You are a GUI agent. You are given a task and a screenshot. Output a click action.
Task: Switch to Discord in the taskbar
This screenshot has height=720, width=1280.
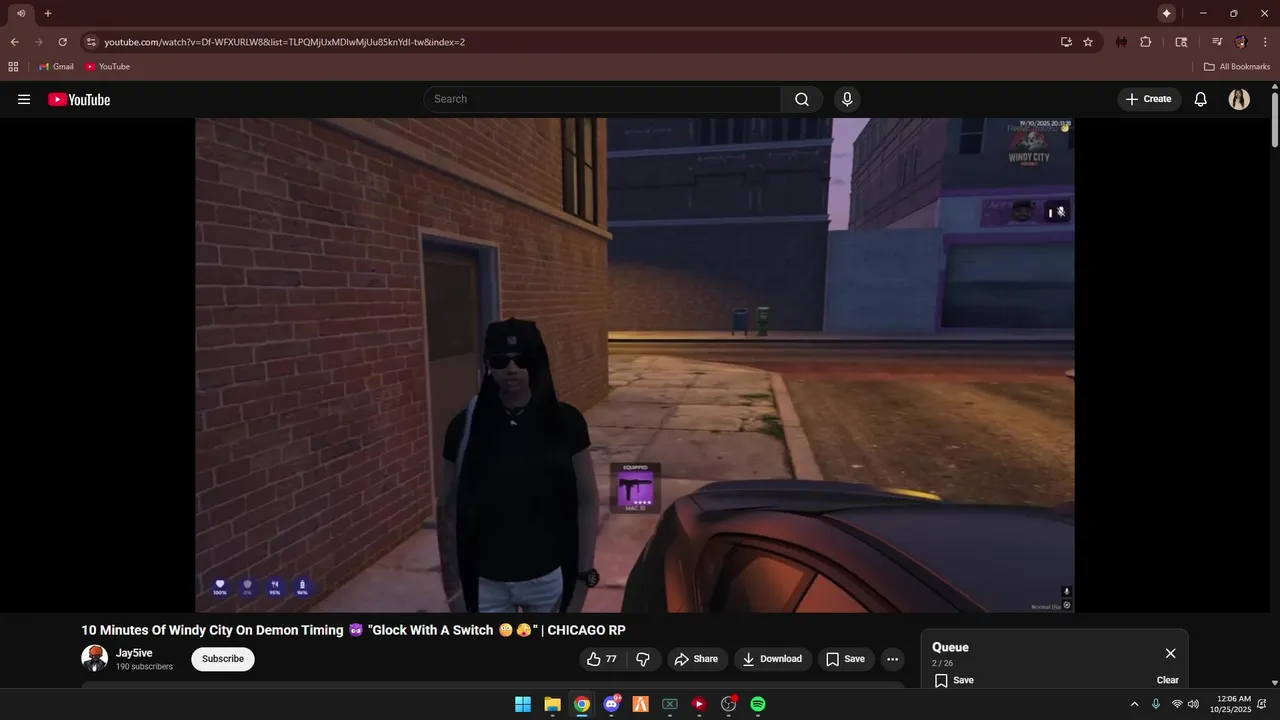(611, 704)
